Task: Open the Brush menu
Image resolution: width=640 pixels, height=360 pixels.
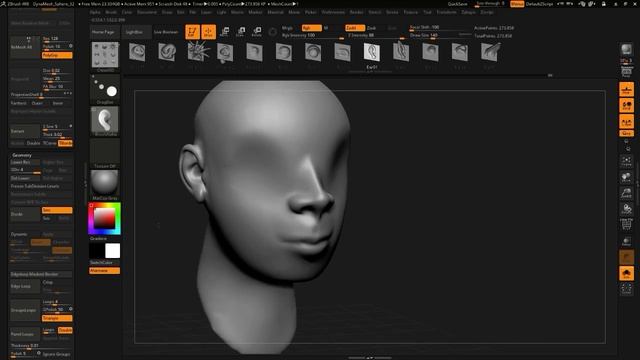Action: tap(111, 12)
